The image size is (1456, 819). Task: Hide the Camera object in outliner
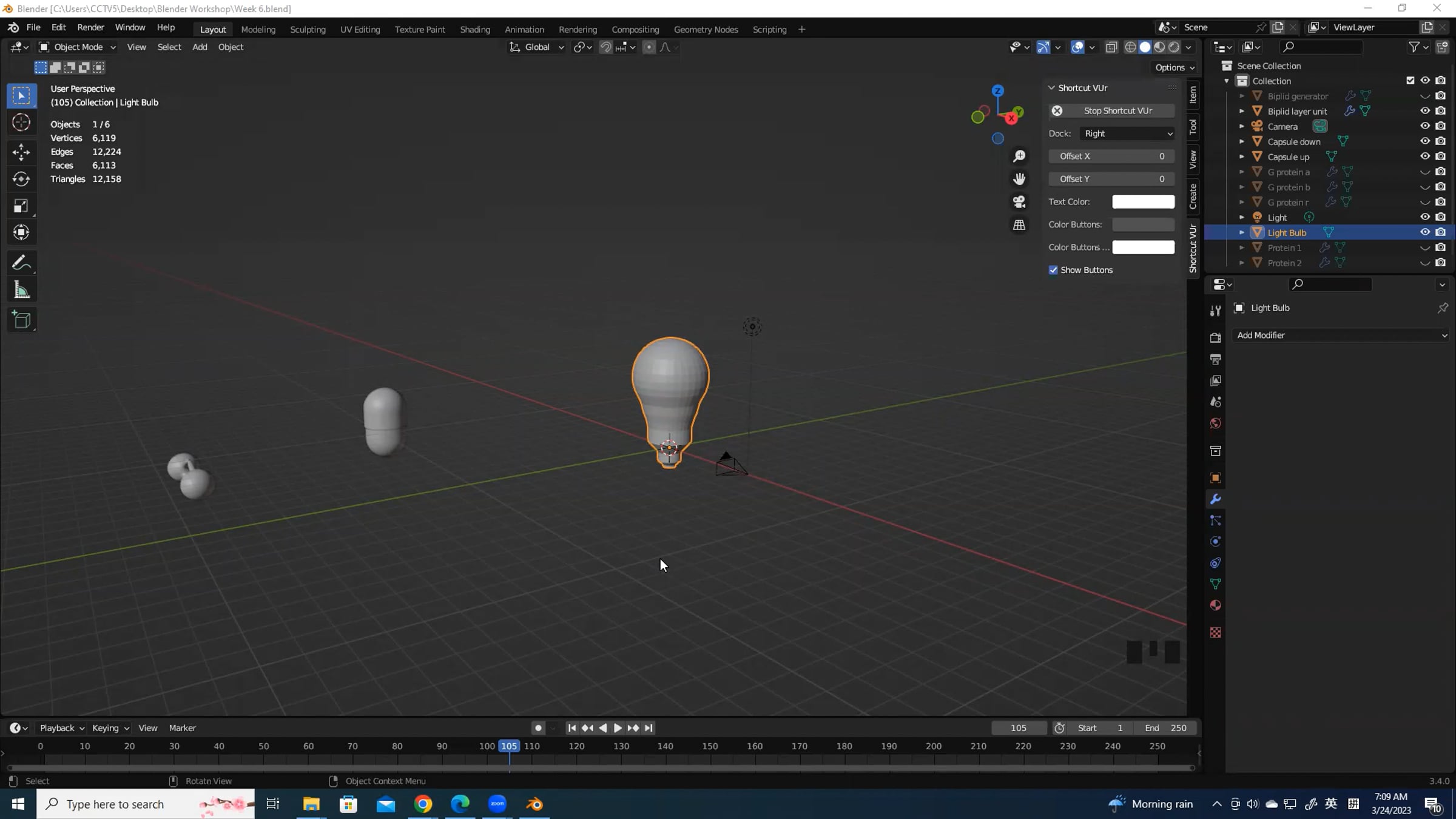(x=1424, y=126)
